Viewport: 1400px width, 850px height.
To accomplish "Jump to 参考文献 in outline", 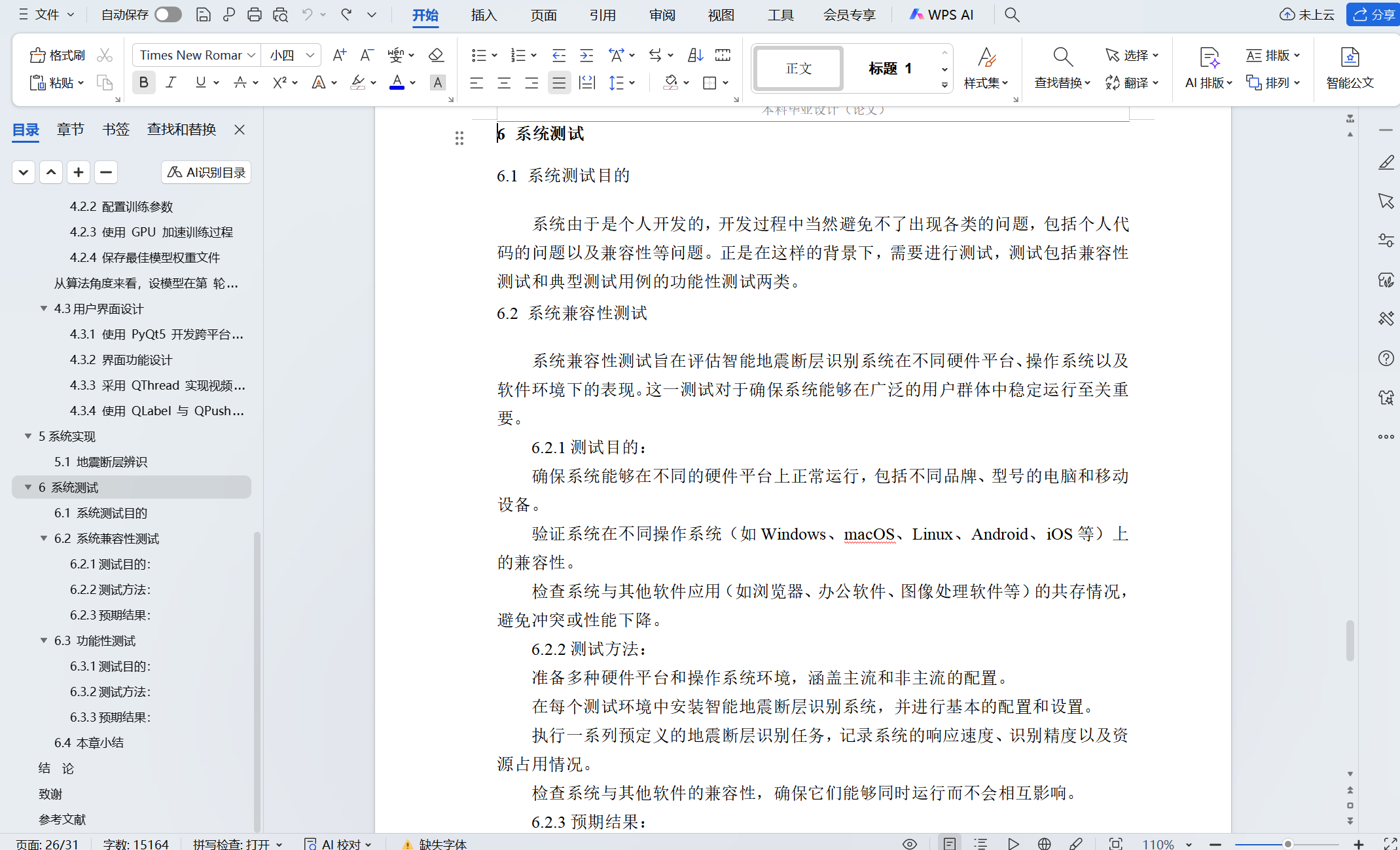I will (x=62, y=819).
